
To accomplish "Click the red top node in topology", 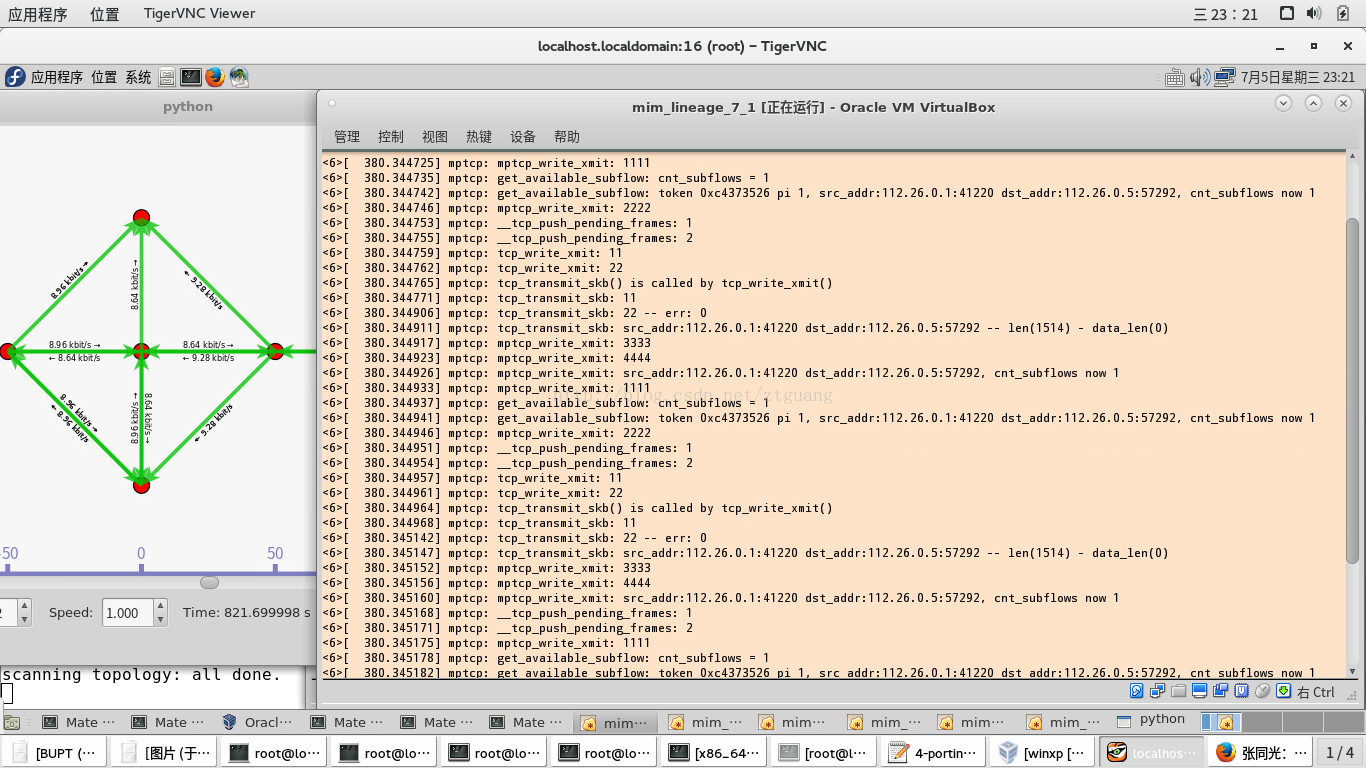I will tap(141, 217).
